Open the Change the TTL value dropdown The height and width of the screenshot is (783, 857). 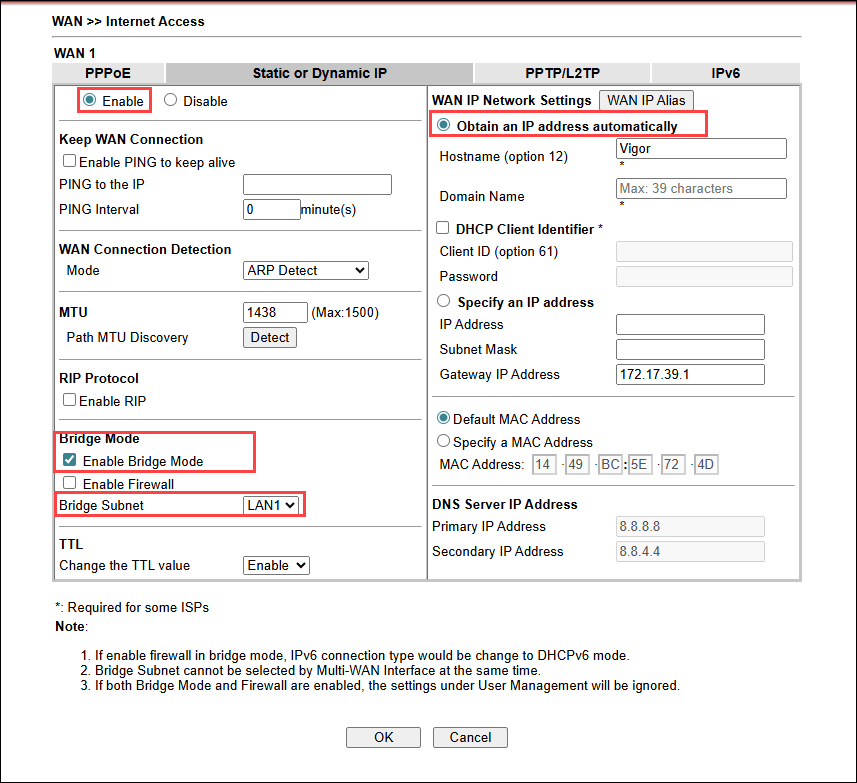point(277,566)
